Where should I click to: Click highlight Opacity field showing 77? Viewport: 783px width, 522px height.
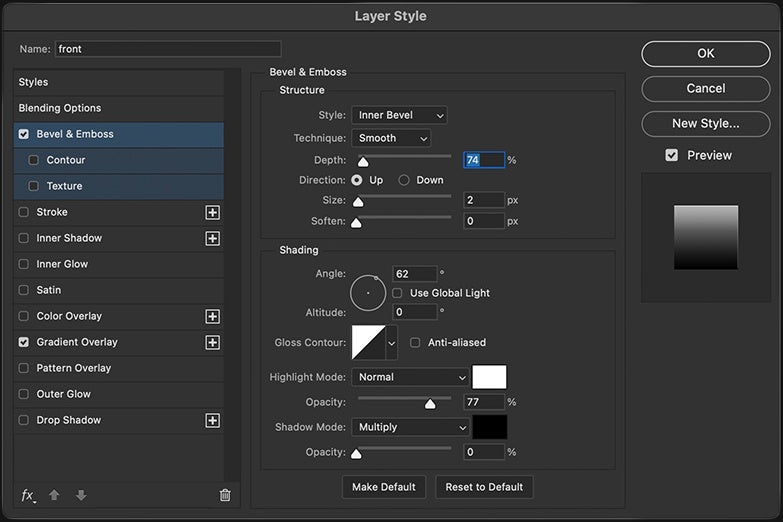(x=484, y=402)
